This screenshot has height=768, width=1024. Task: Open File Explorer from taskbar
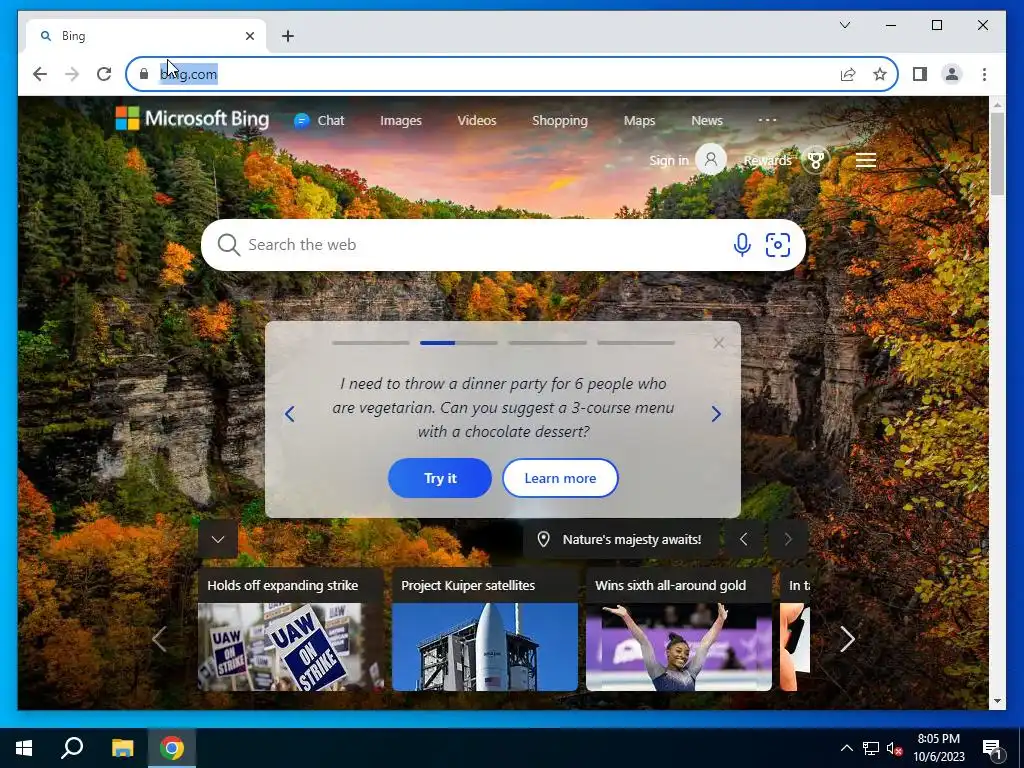pyautogui.click(x=122, y=748)
